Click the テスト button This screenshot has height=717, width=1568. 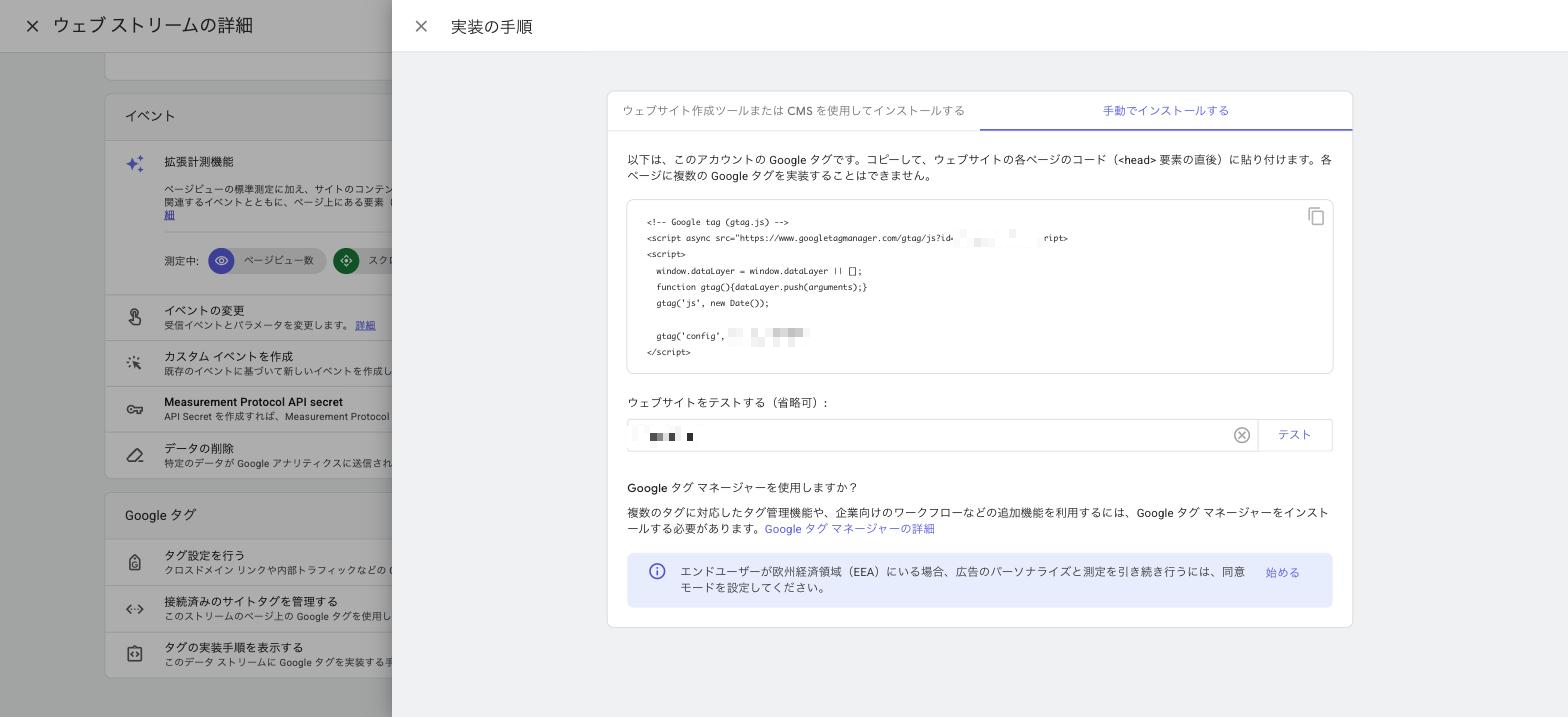pyautogui.click(x=1294, y=435)
